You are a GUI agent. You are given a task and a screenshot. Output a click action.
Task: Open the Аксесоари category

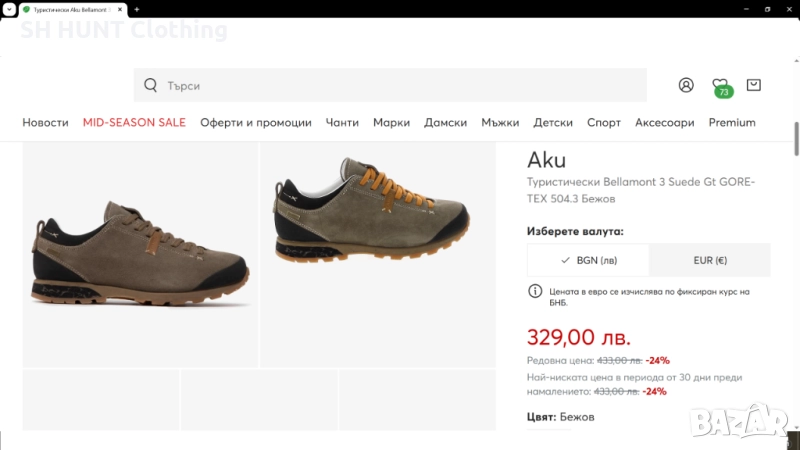pos(664,123)
